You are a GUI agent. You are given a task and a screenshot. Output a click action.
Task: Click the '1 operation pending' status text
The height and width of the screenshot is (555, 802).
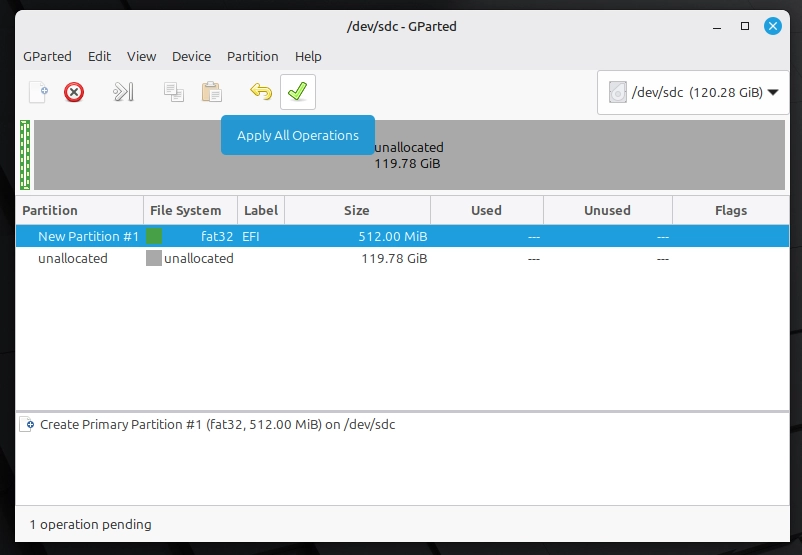tap(91, 524)
